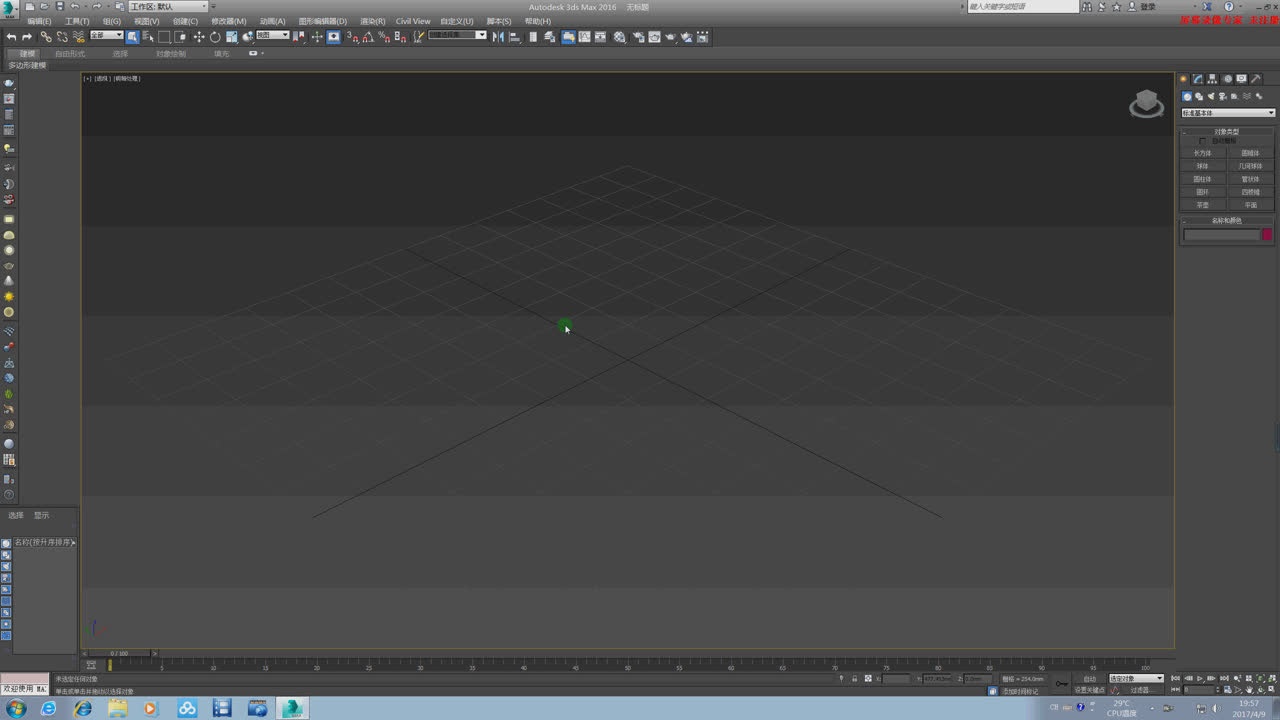
Task: Open the Utilities panel hammer icon
Action: 1255,78
